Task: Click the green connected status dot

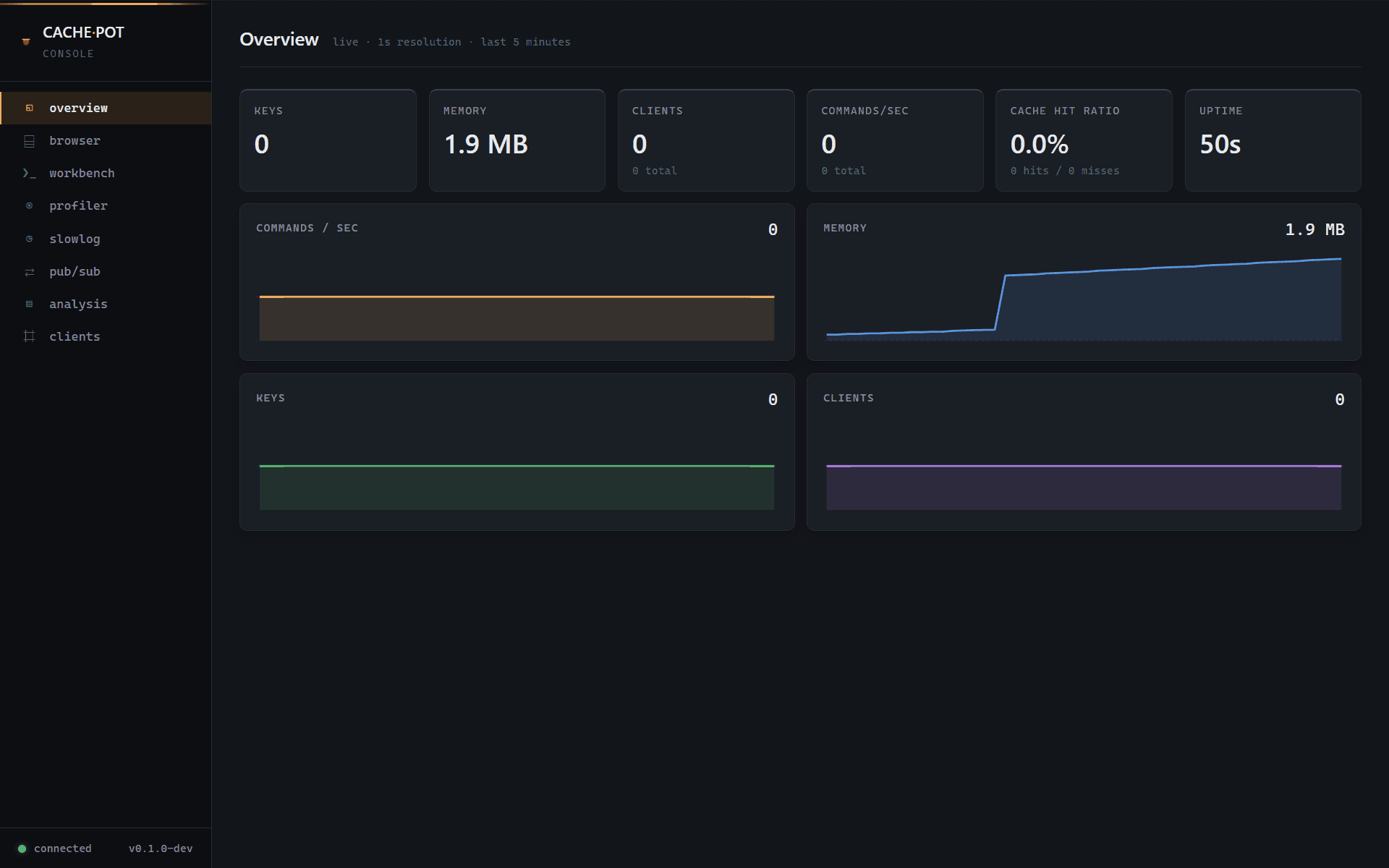Action: [22, 848]
